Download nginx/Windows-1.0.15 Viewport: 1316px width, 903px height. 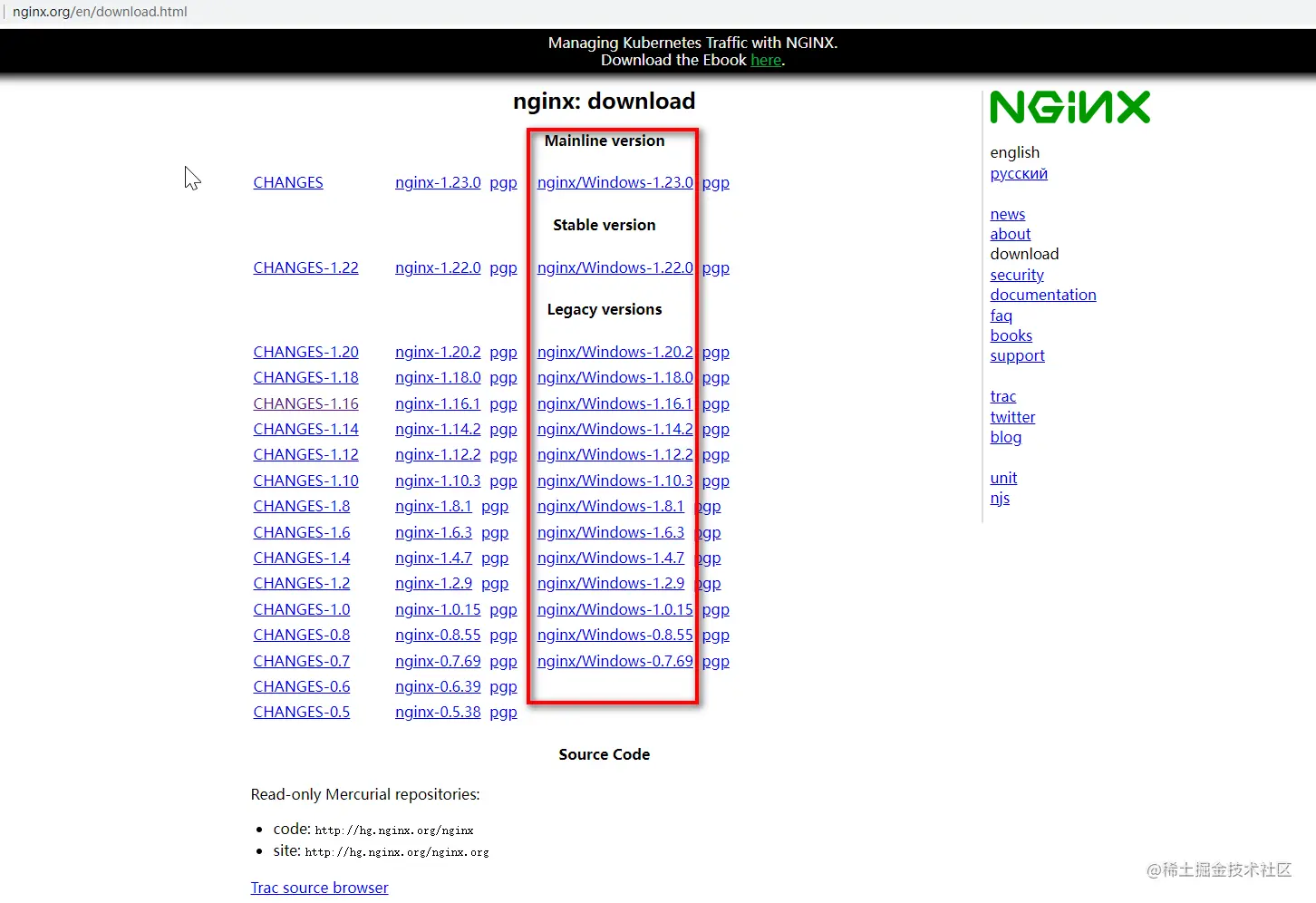pyautogui.click(x=615, y=609)
